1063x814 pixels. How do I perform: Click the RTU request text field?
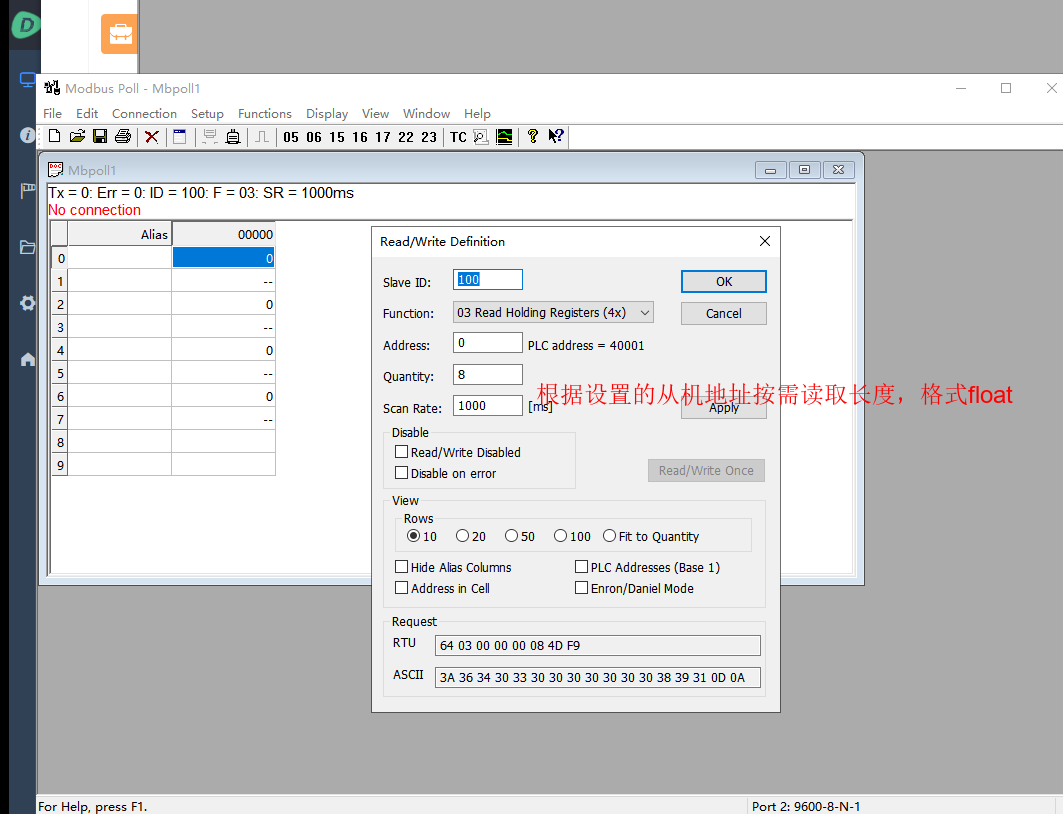tap(597, 645)
